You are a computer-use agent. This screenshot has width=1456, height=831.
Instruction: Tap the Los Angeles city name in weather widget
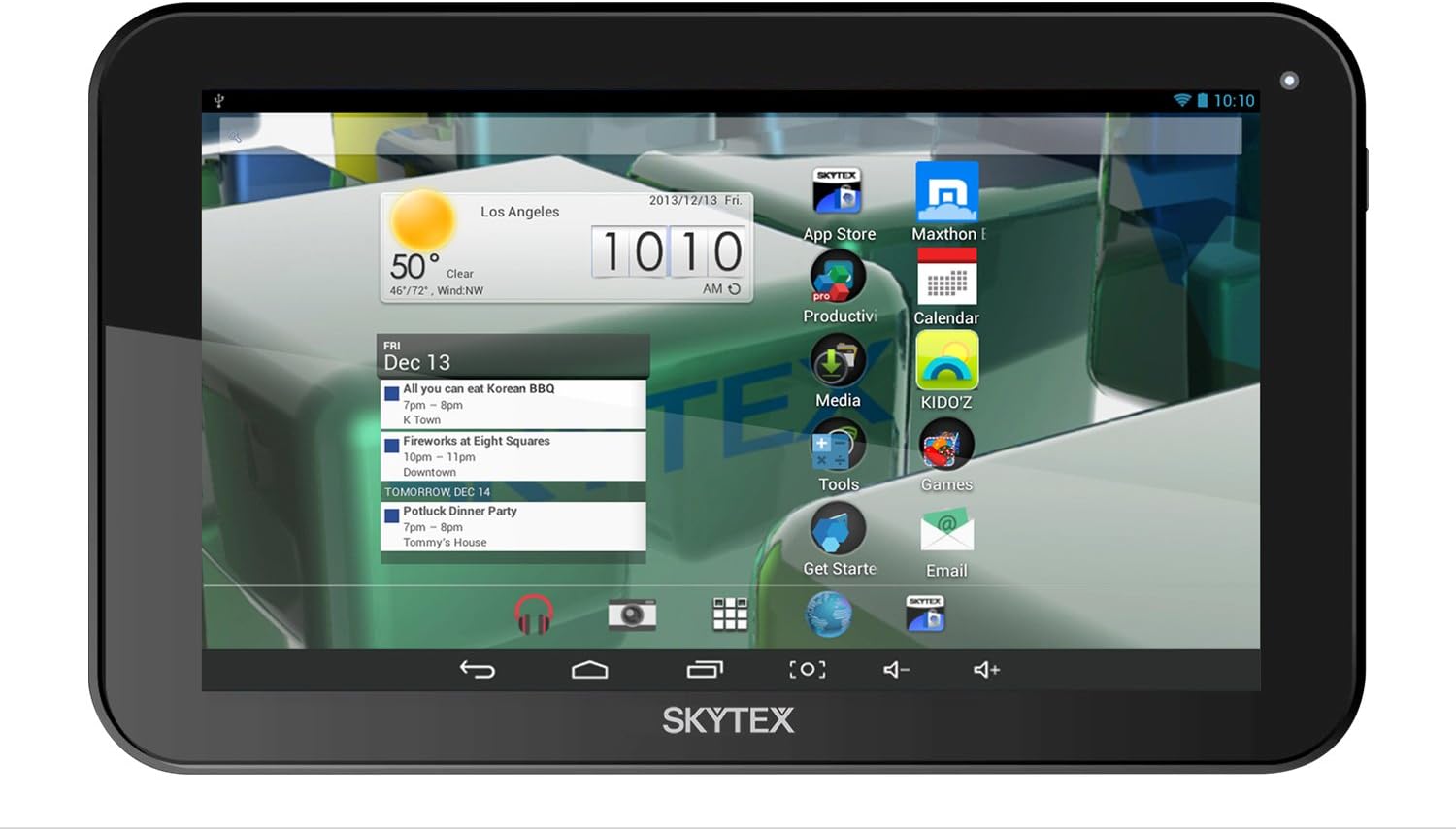520,212
